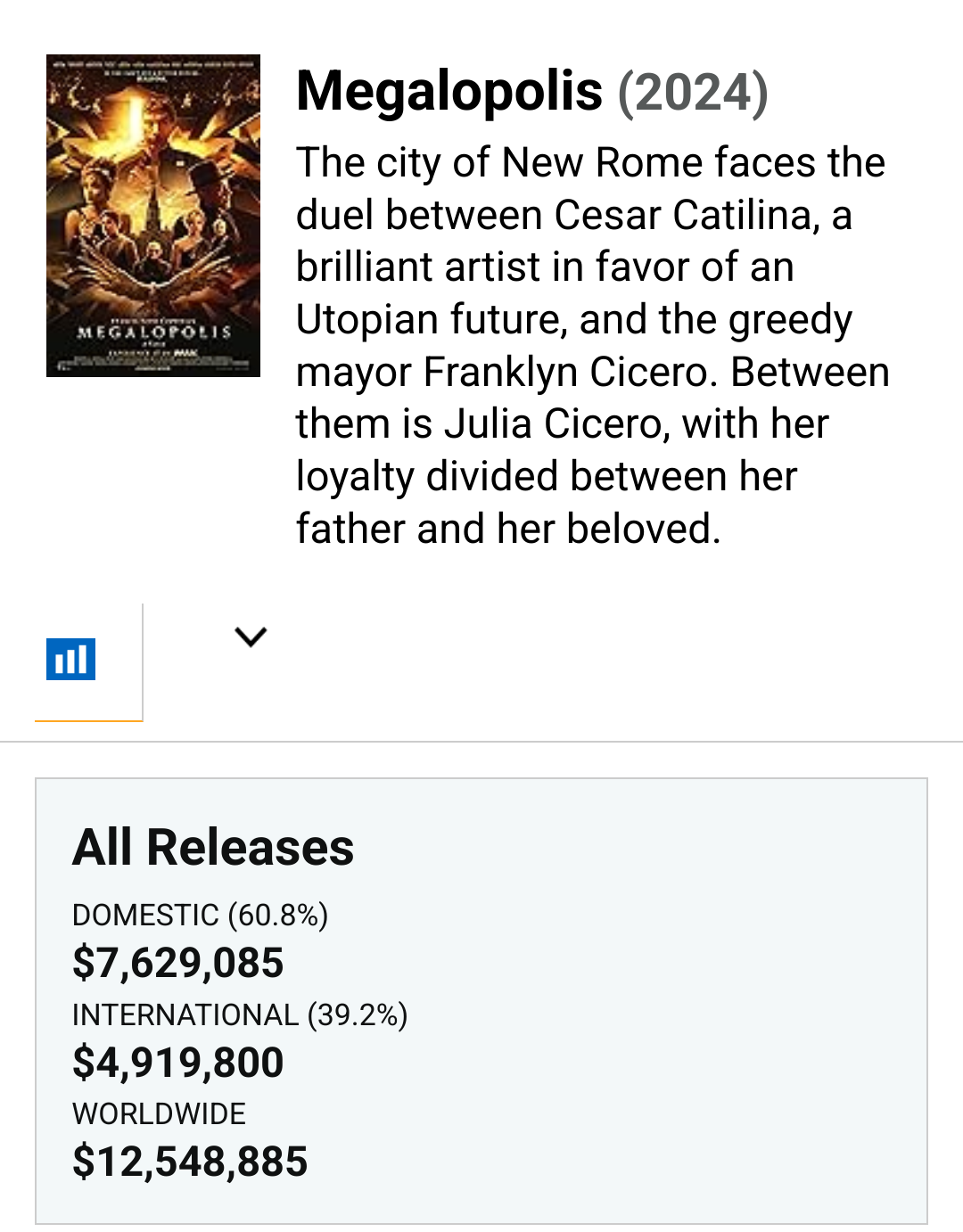Select the WORLDWIDE label

point(159,1113)
